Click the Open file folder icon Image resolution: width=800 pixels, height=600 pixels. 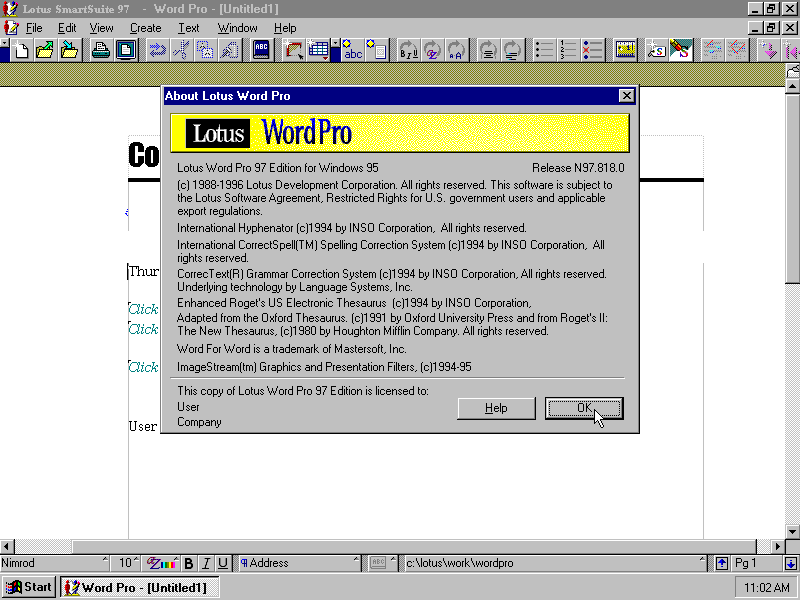(45, 50)
